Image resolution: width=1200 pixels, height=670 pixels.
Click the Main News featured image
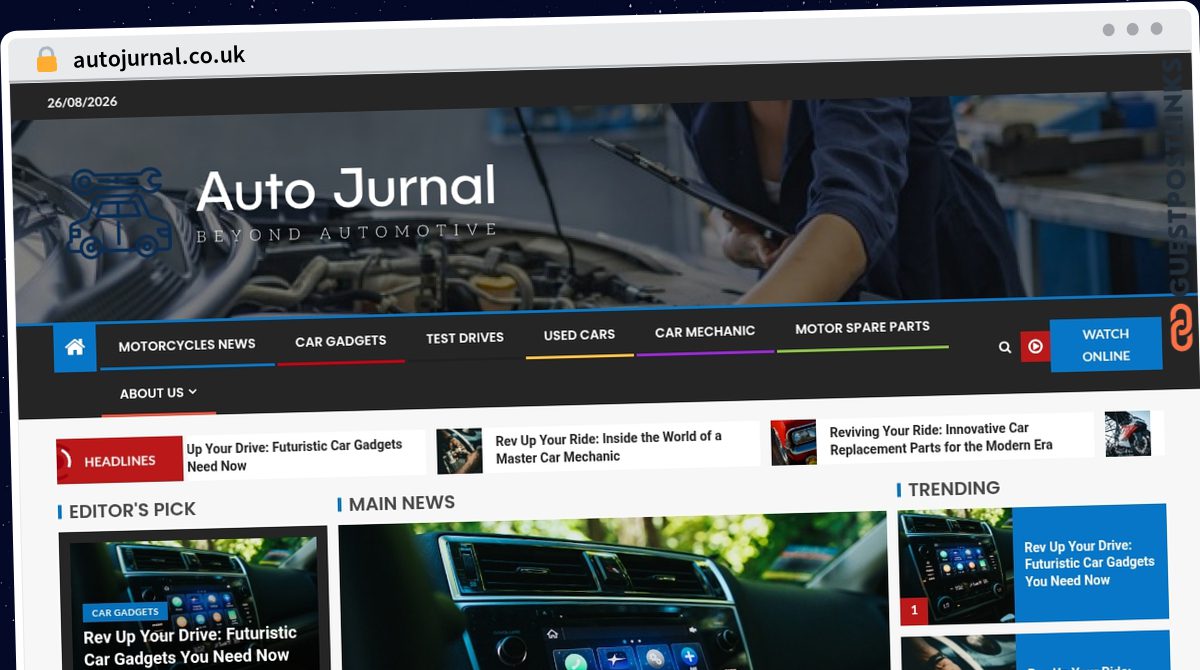pyautogui.click(x=612, y=592)
